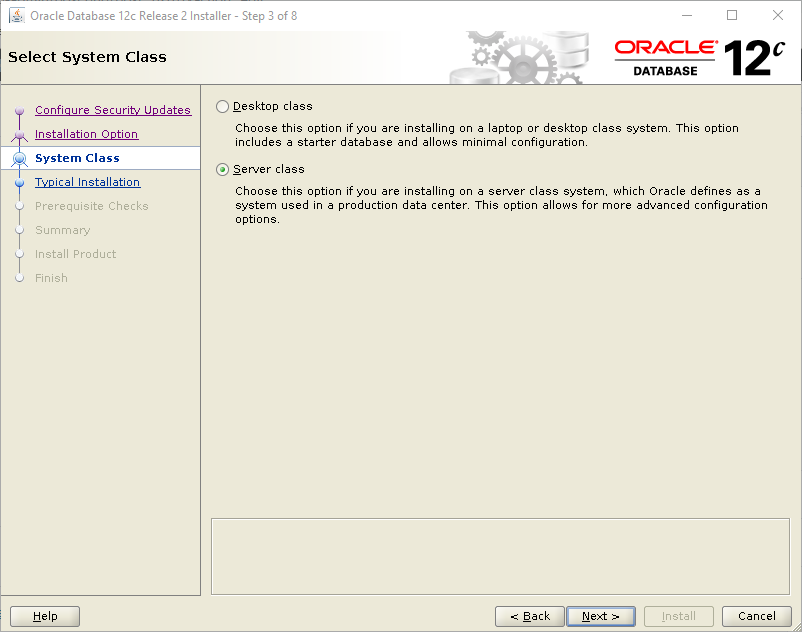
Task: Proceed with the Next button
Action: [x=601, y=616]
